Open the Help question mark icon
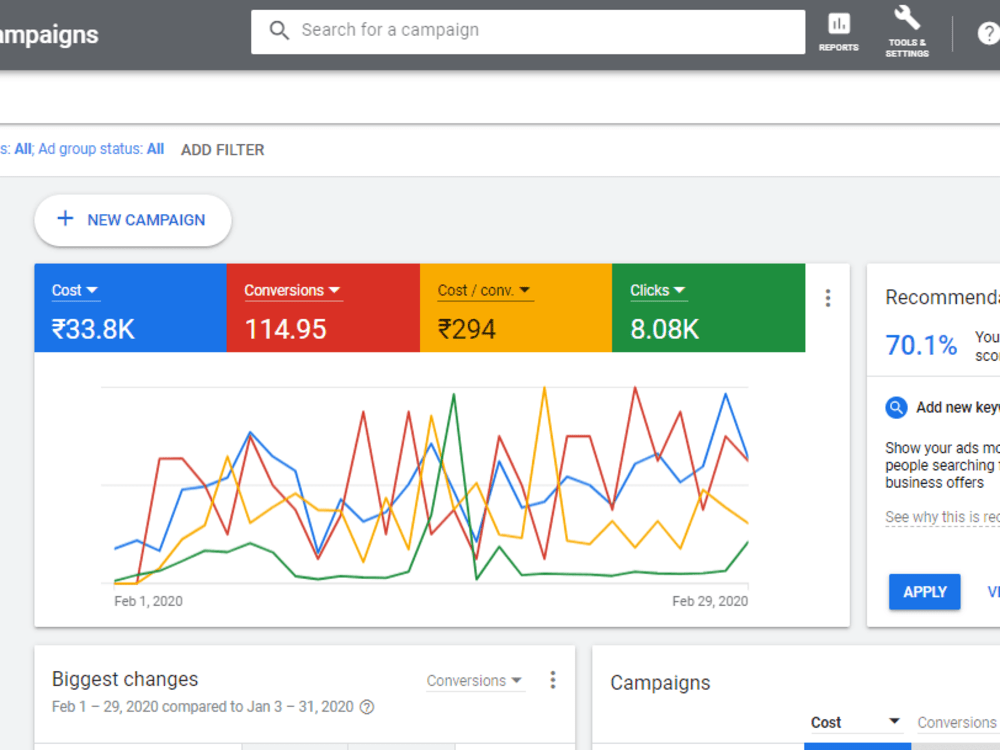Screen dimensions: 1000x750 coord(989,33)
